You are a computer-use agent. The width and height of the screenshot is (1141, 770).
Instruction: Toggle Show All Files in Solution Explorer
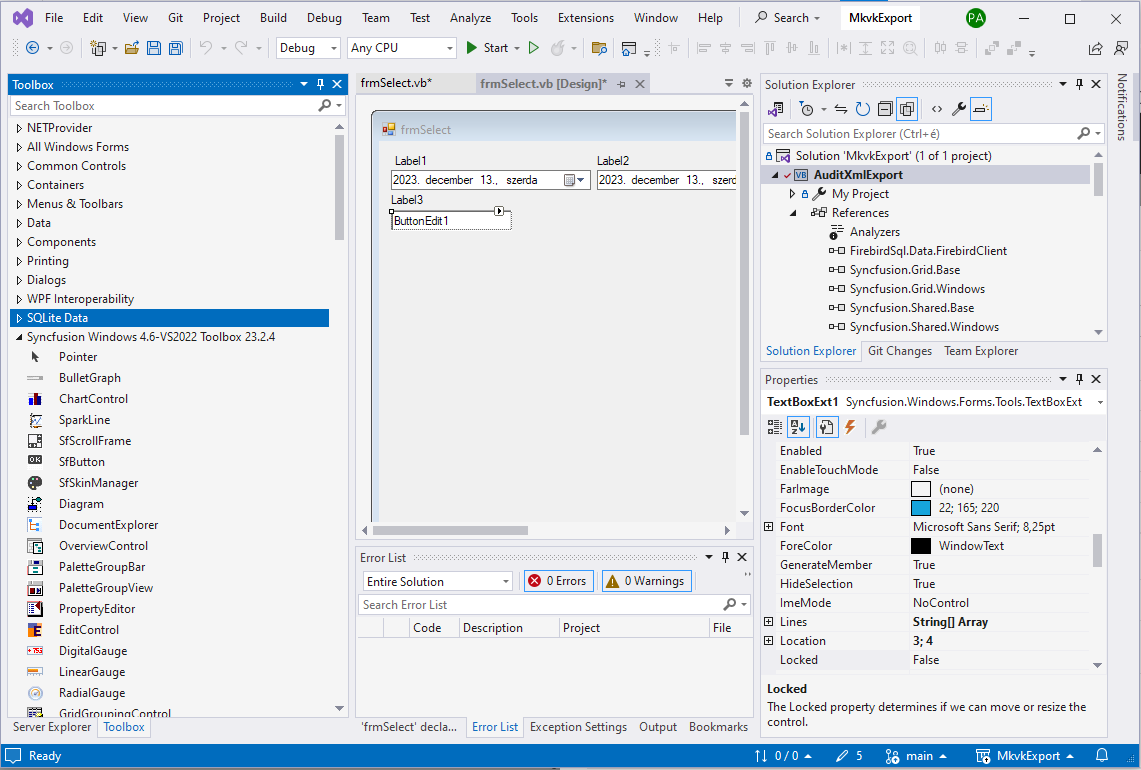(907, 109)
